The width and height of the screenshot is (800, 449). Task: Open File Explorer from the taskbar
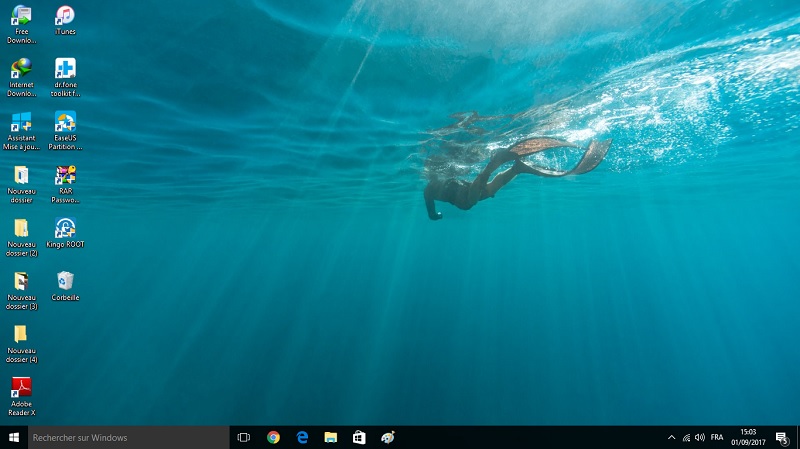coord(331,437)
